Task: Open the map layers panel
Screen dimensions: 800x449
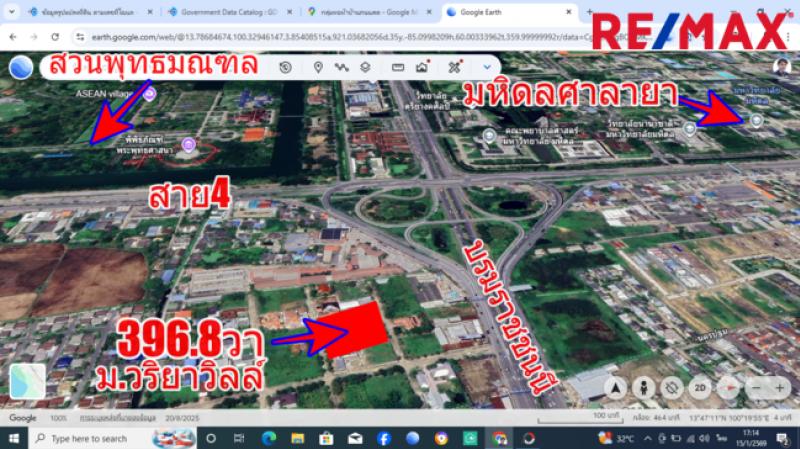Action: point(365,67)
